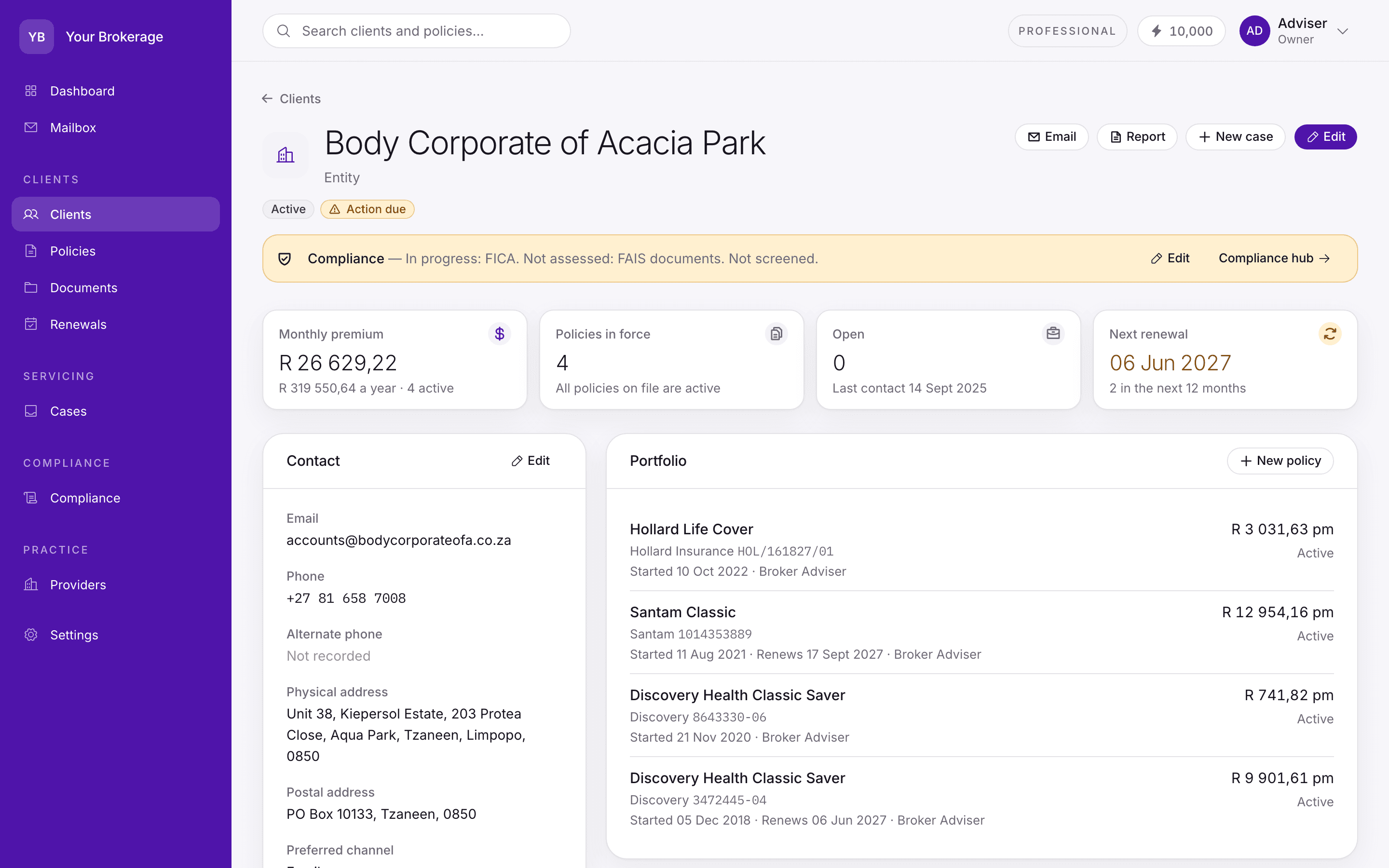Image resolution: width=1389 pixels, height=868 pixels.
Task: Click the PROFESSIONAL plan badge
Action: pos(1067,31)
